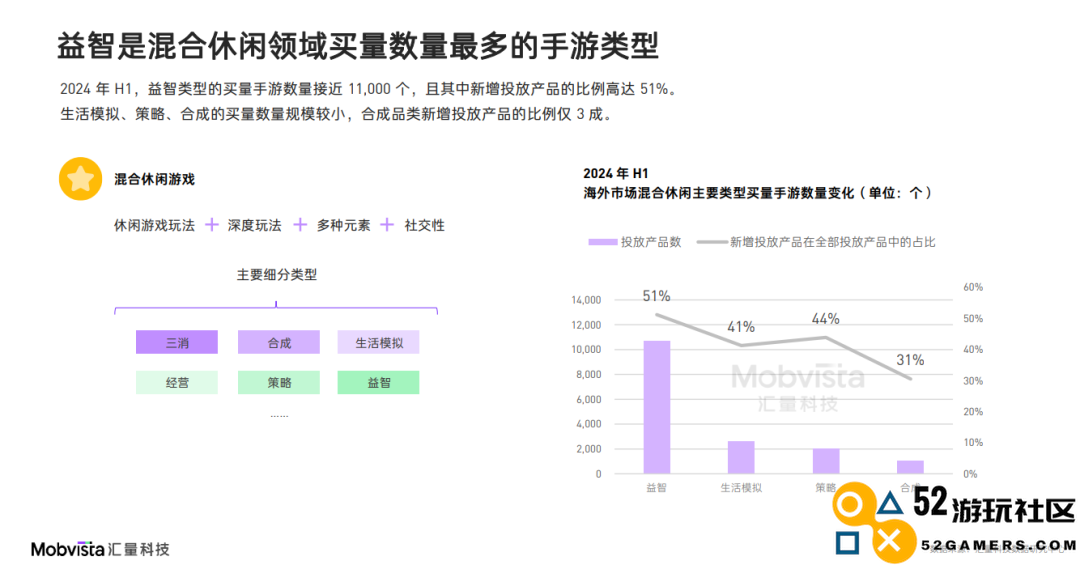This screenshot has width=1080, height=565.
Task: Select the green 益智 category box
Action: tap(378, 382)
